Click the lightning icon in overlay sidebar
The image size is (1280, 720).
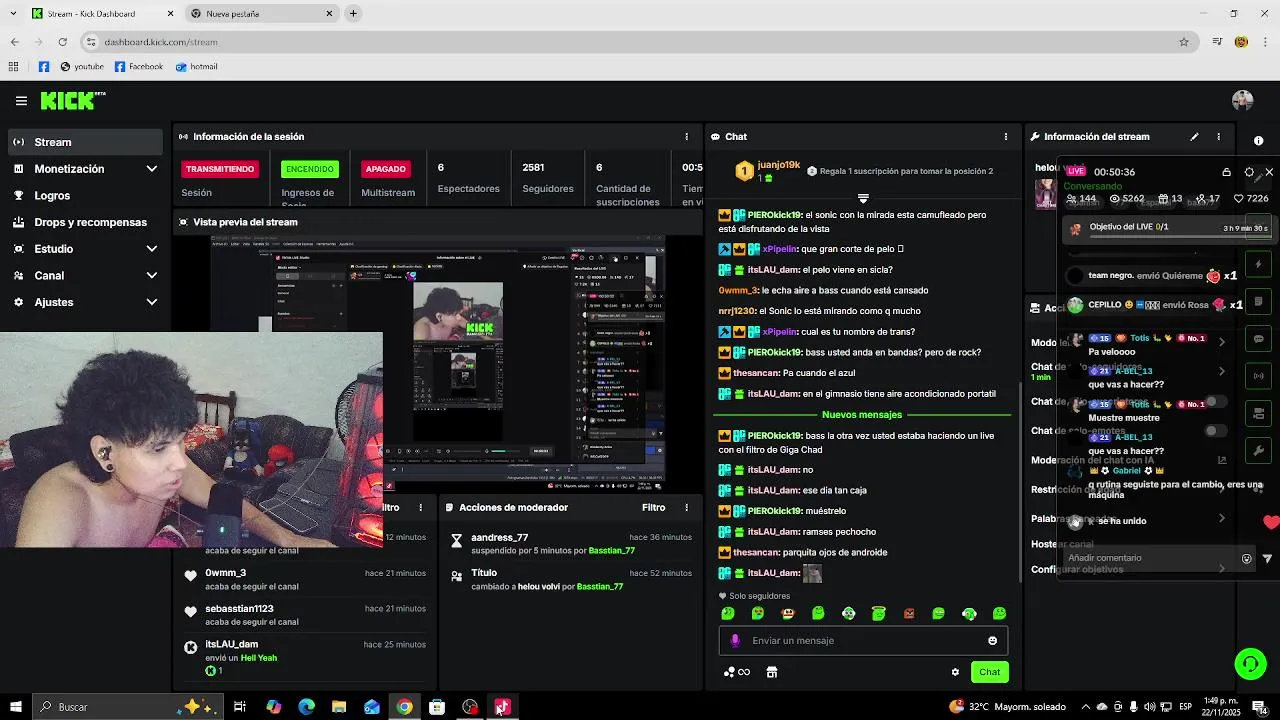point(1259,265)
